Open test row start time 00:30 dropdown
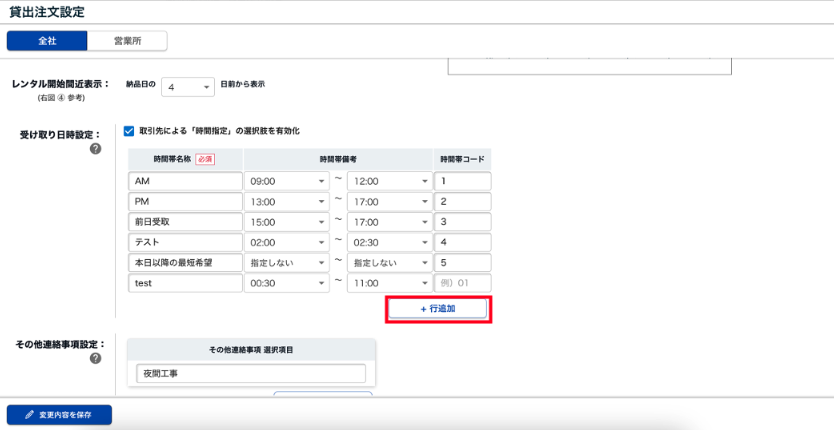 pos(287,283)
